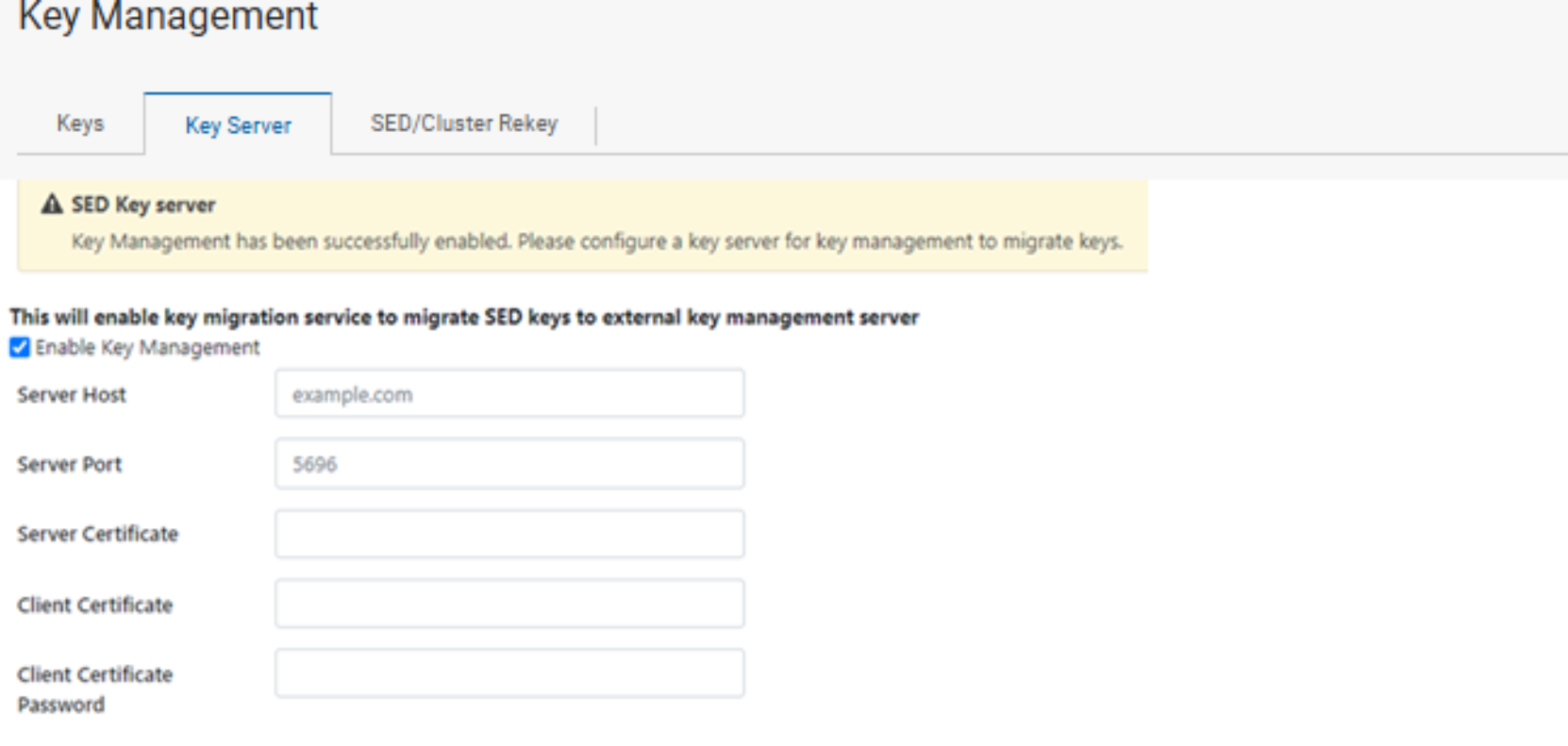Screen dimensions: 1568x746
Task: Uncheck the Enable Key Management checkbox
Action: click(x=20, y=347)
